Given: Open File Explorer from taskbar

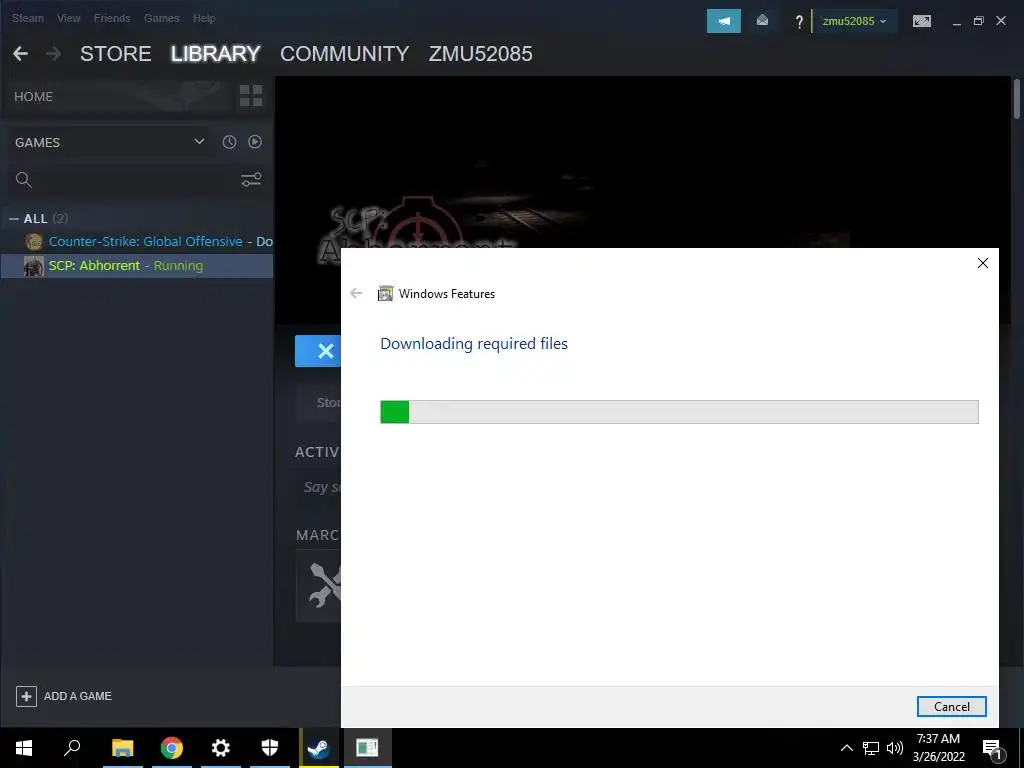Looking at the screenshot, I should [x=122, y=748].
